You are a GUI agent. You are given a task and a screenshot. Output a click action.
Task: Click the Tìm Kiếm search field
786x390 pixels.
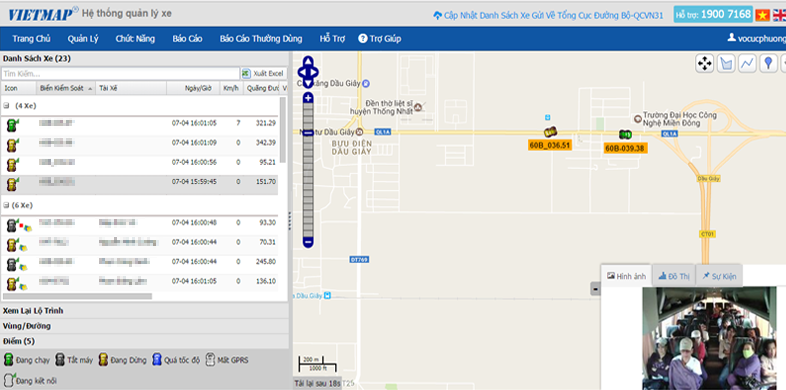pos(120,74)
